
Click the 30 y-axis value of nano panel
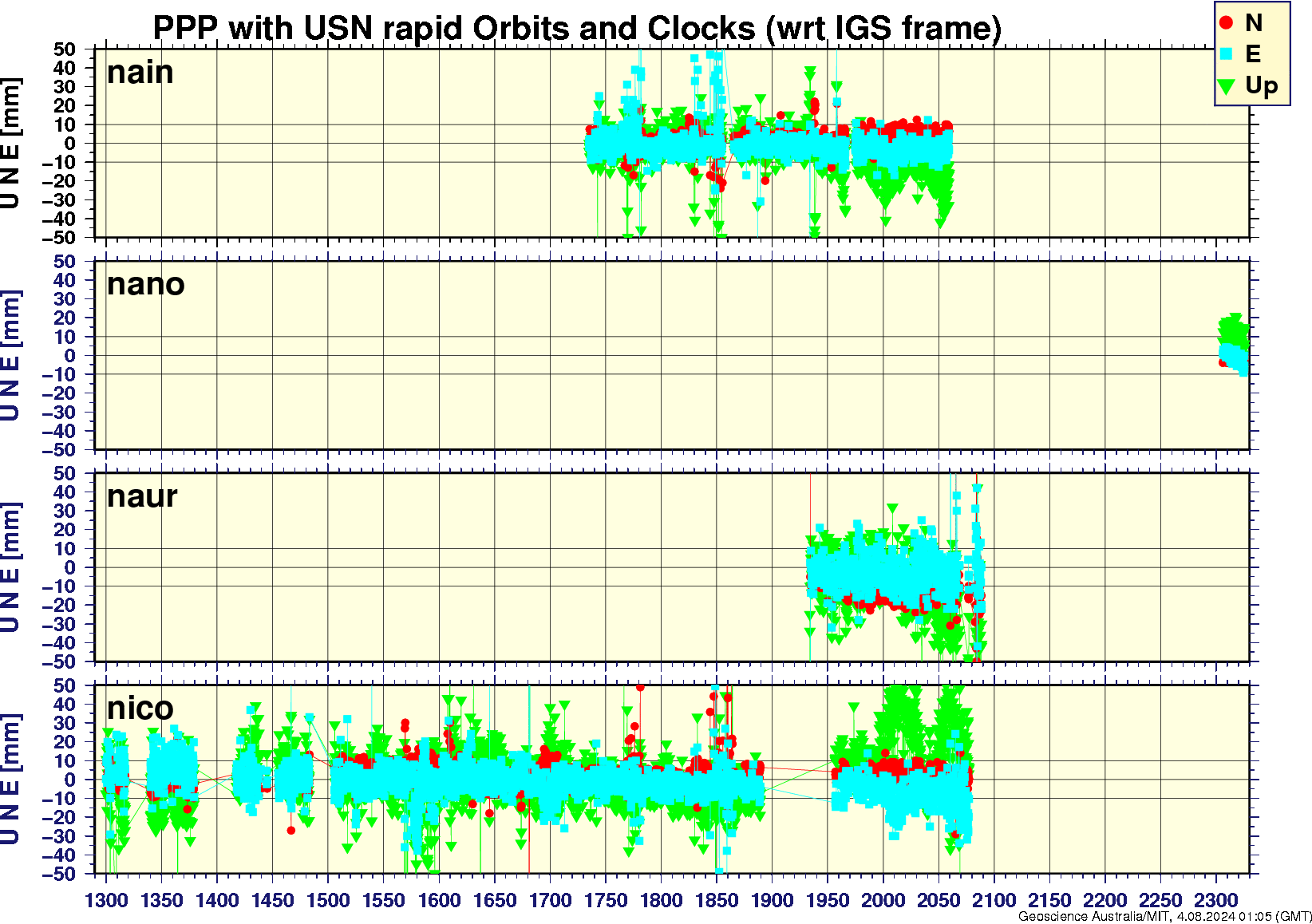click(65, 299)
